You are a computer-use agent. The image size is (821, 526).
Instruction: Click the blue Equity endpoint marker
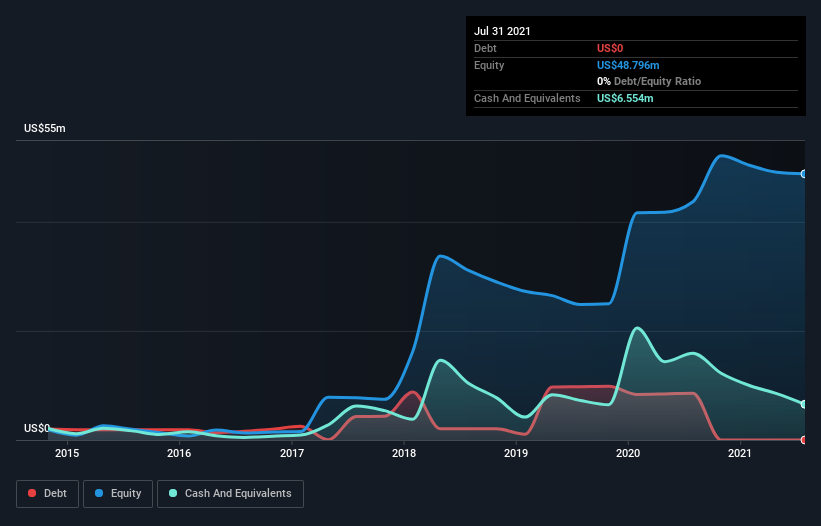pos(804,174)
